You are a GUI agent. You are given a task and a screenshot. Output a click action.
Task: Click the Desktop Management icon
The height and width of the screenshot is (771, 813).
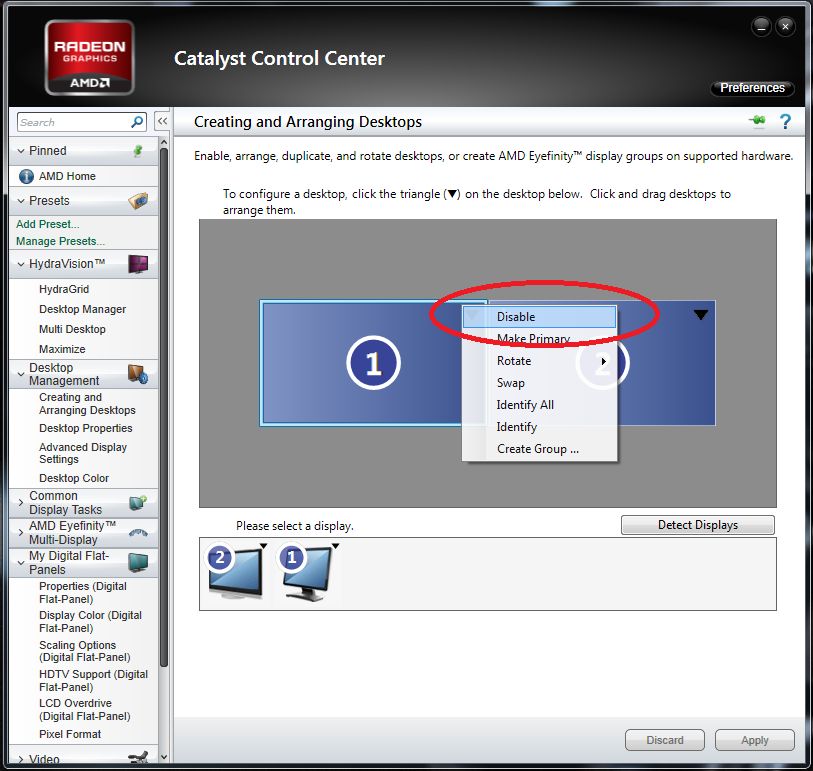[x=138, y=374]
